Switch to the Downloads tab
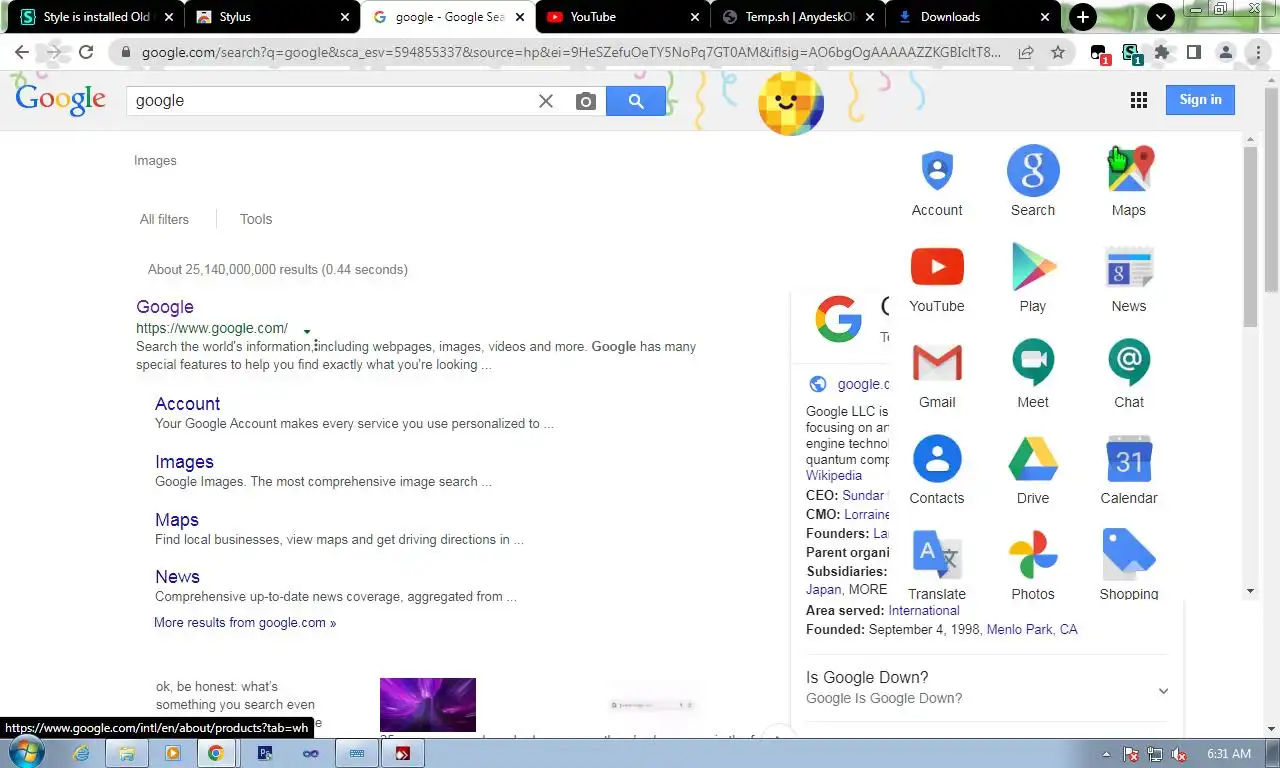Image resolution: width=1280 pixels, height=768 pixels. tap(973, 17)
